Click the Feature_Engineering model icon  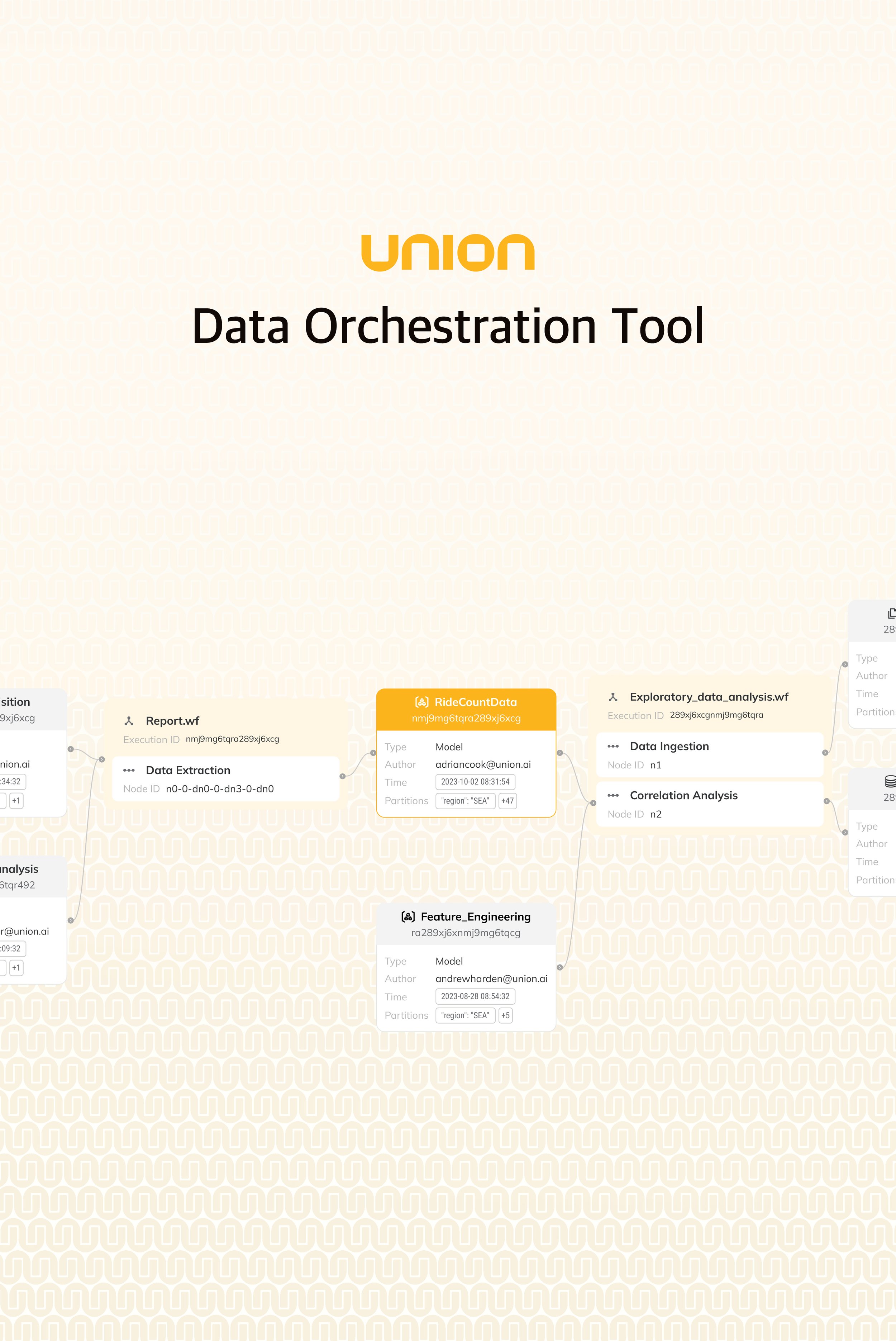pyautogui.click(x=408, y=917)
